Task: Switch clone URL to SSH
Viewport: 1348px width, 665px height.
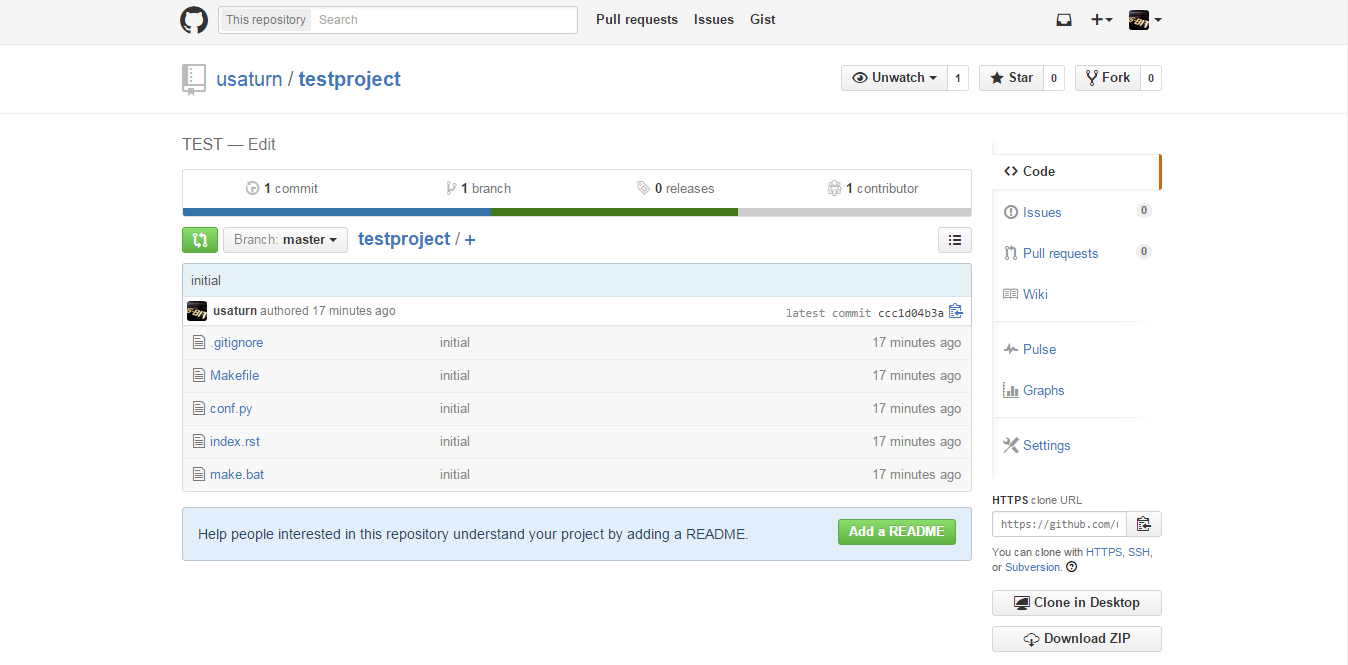Action: (1139, 552)
